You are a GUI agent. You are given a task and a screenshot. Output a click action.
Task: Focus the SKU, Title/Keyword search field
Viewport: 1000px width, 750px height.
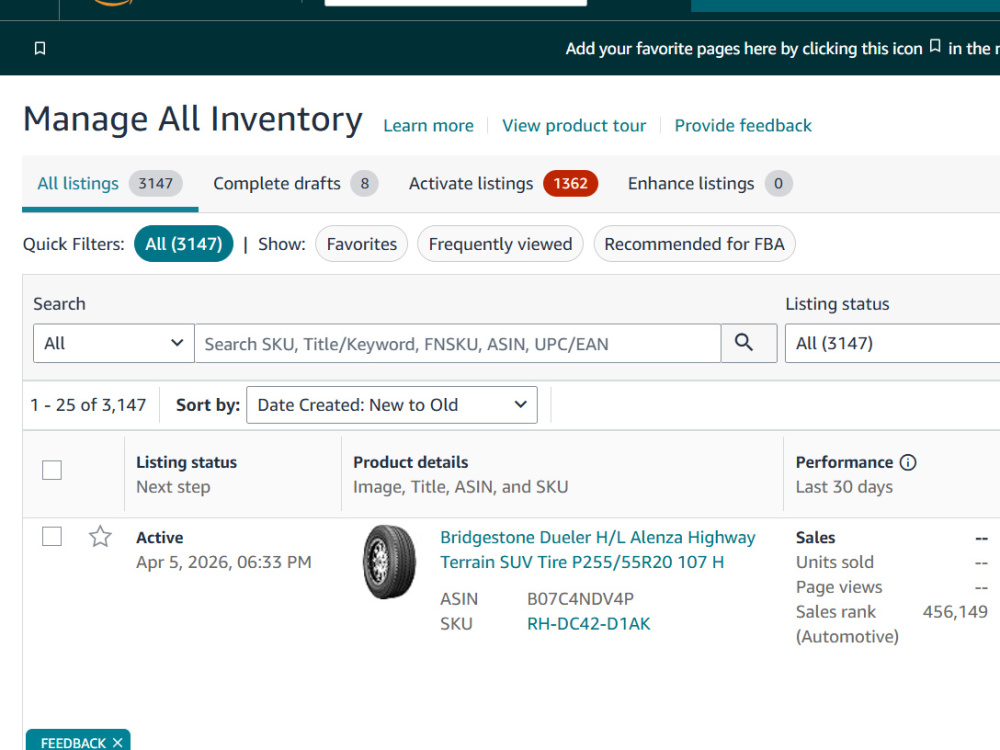click(x=457, y=344)
